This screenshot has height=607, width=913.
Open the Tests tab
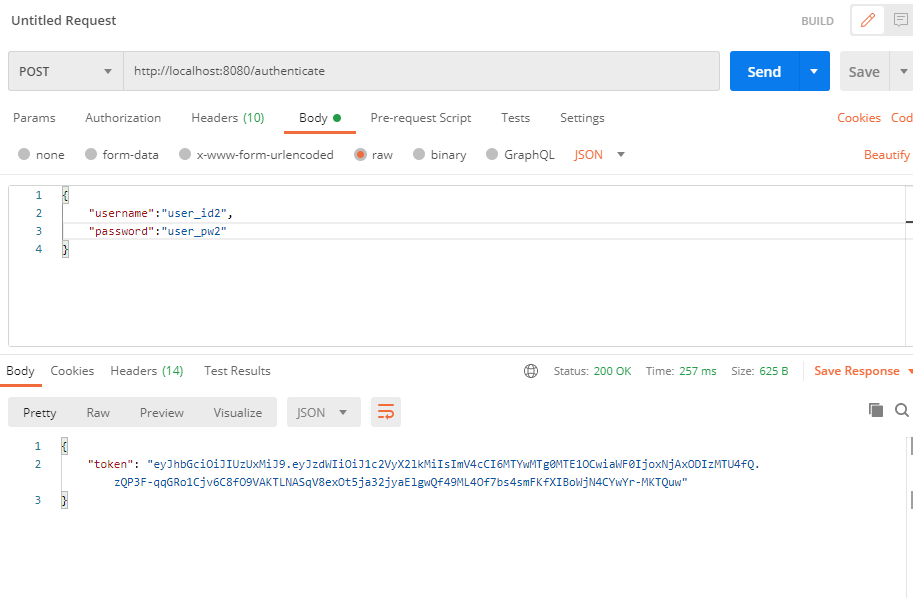coord(515,118)
